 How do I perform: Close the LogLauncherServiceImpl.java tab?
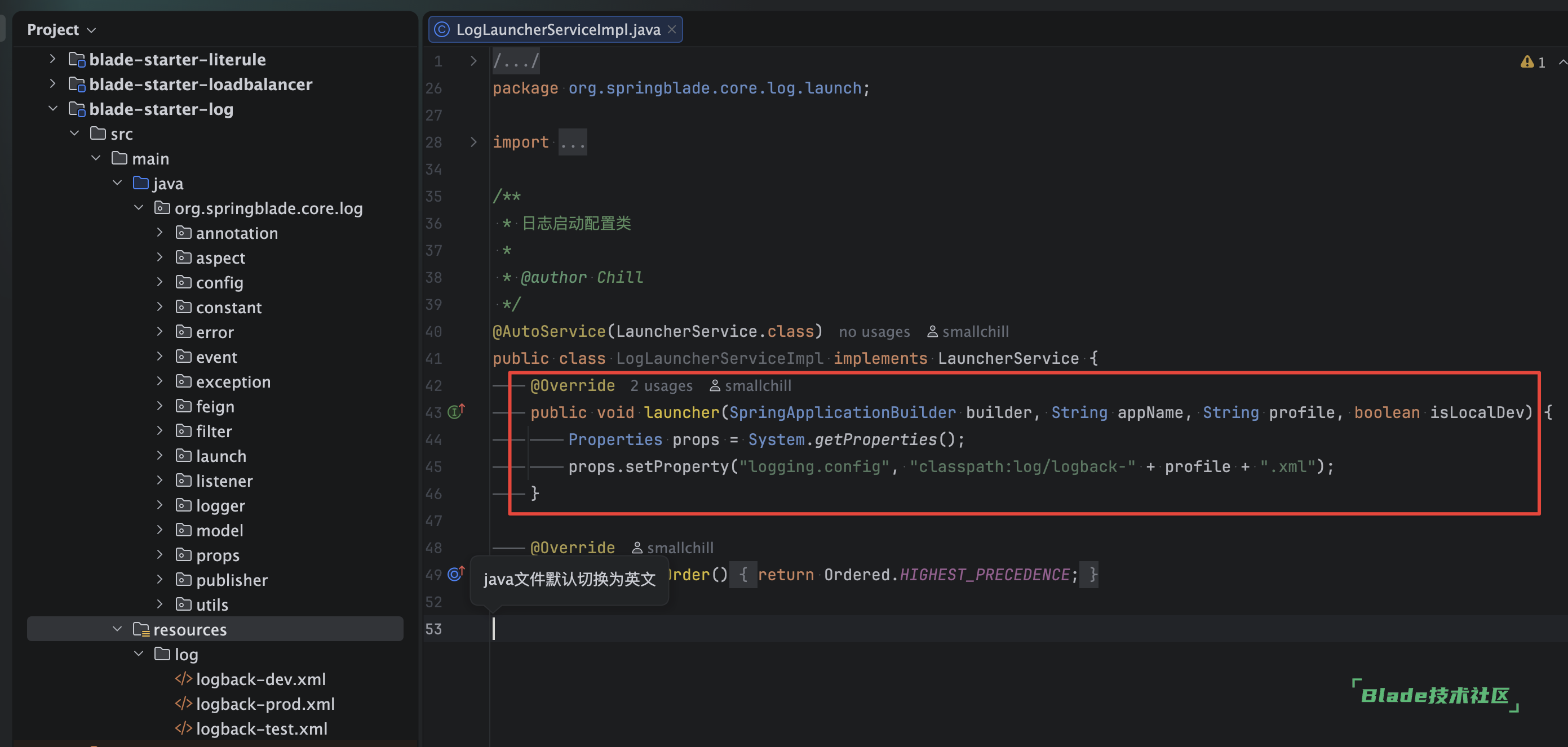pos(671,29)
